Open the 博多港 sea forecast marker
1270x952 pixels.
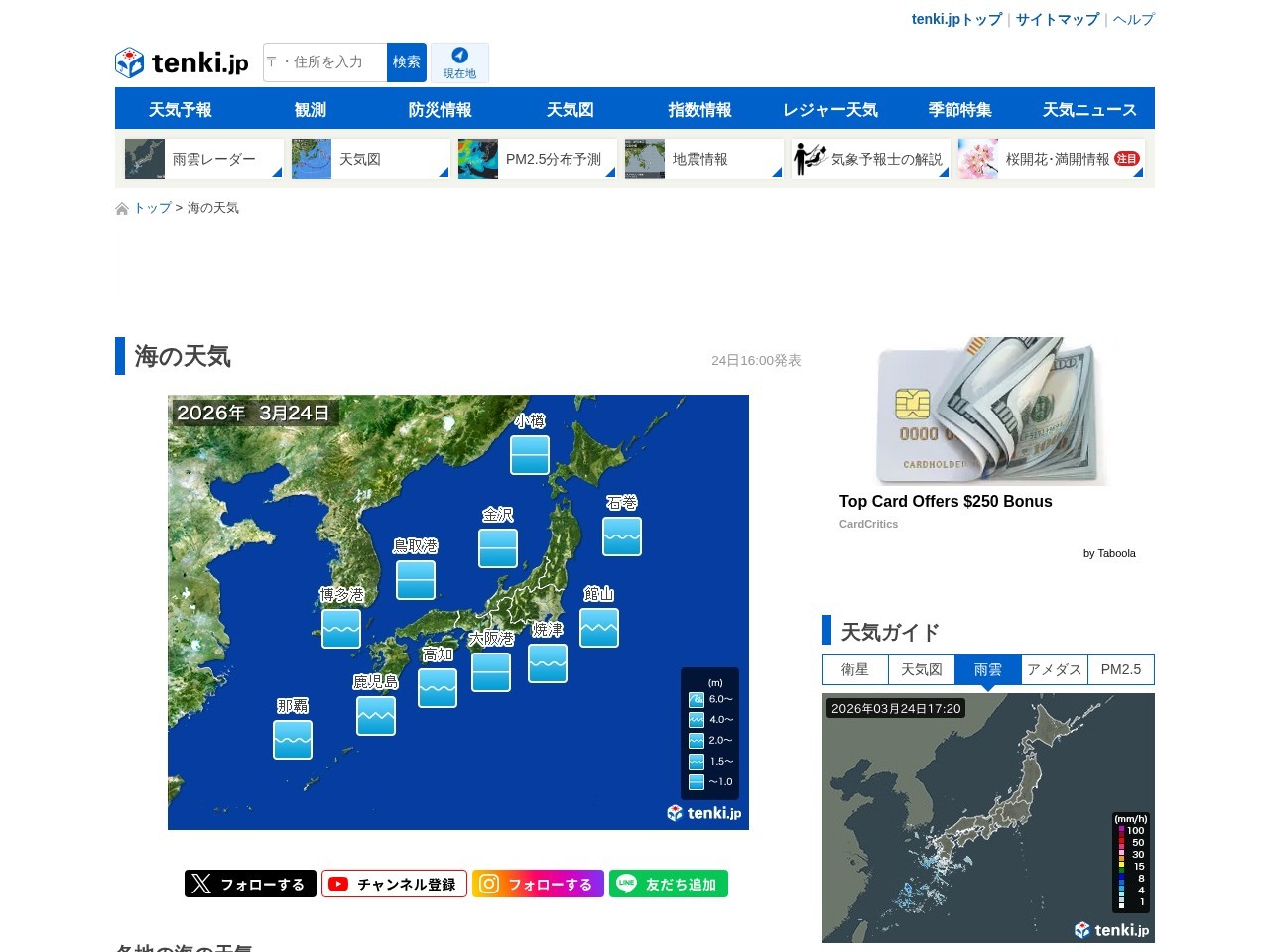point(341,629)
